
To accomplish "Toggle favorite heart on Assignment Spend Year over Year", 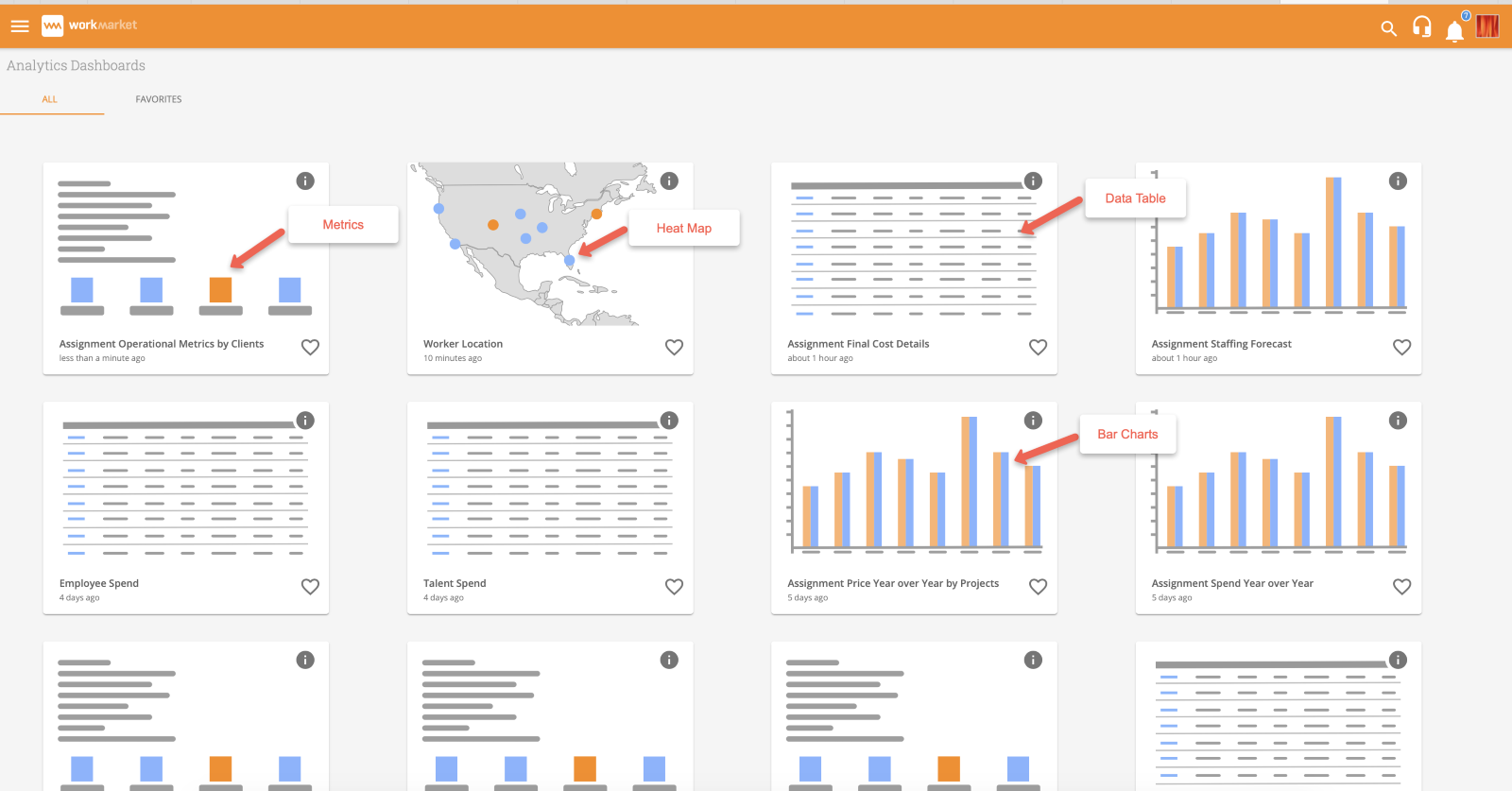I will tap(1401, 587).
